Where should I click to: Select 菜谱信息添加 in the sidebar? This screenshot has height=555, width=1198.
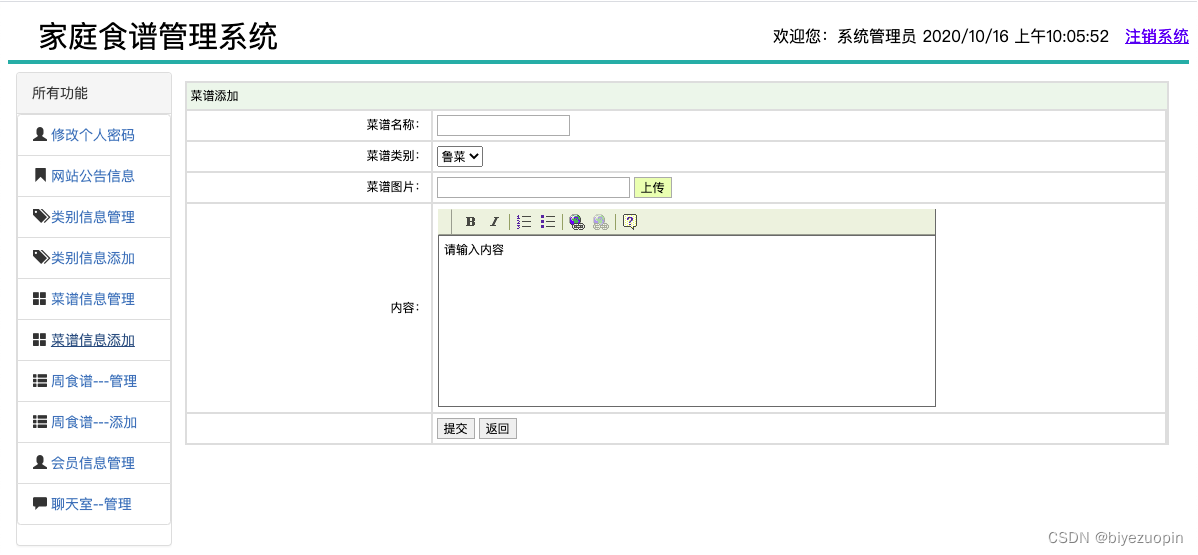[x=93, y=340]
